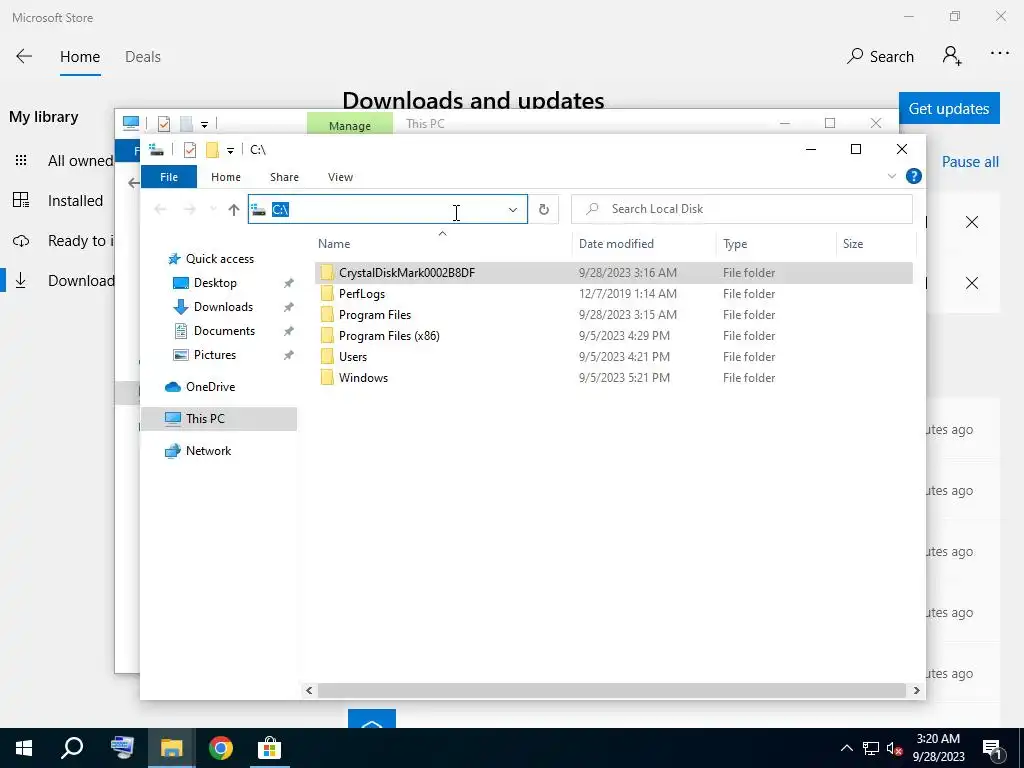Click the Store account sign-in icon
Viewport: 1024px width, 768px height.
tap(952, 56)
